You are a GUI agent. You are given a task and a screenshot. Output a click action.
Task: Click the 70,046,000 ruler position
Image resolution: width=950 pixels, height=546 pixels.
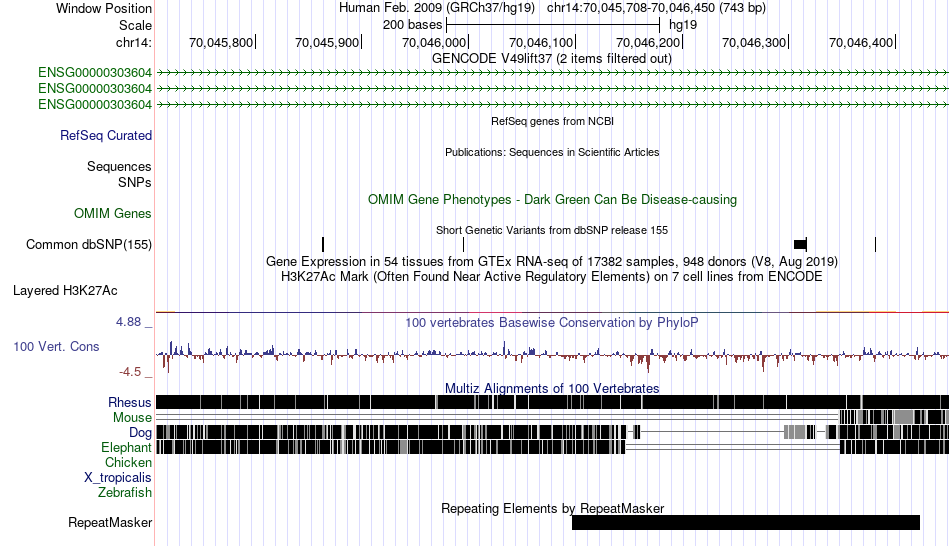pyautogui.click(x=434, y=42)
